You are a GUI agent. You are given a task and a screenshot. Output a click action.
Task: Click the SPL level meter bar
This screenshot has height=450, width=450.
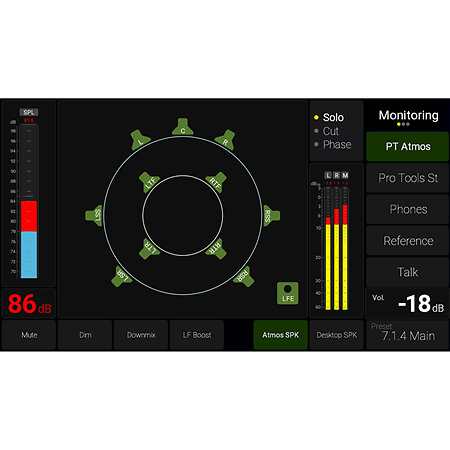pos(29,201)
